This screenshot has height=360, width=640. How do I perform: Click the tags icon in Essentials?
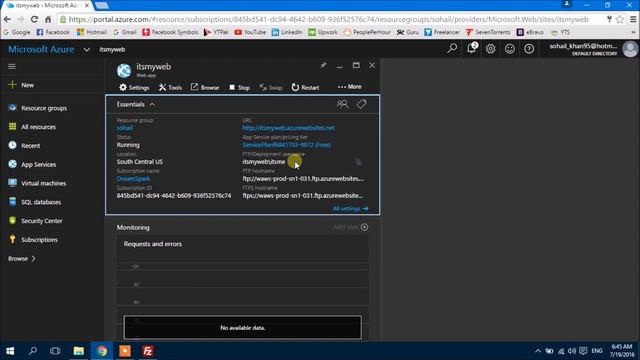361,104
